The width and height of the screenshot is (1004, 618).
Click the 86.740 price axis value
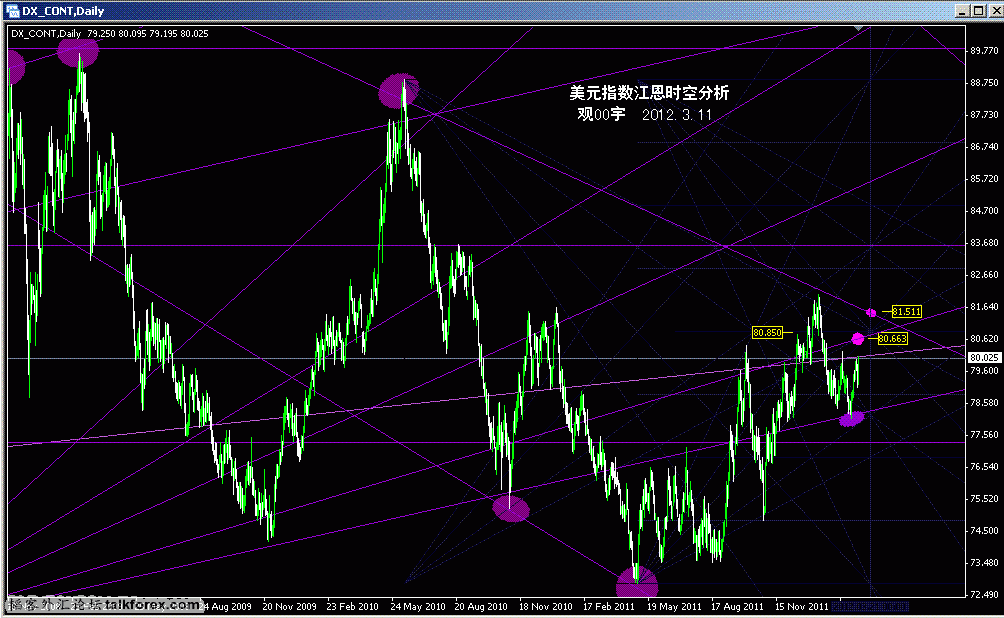[985, 147]
